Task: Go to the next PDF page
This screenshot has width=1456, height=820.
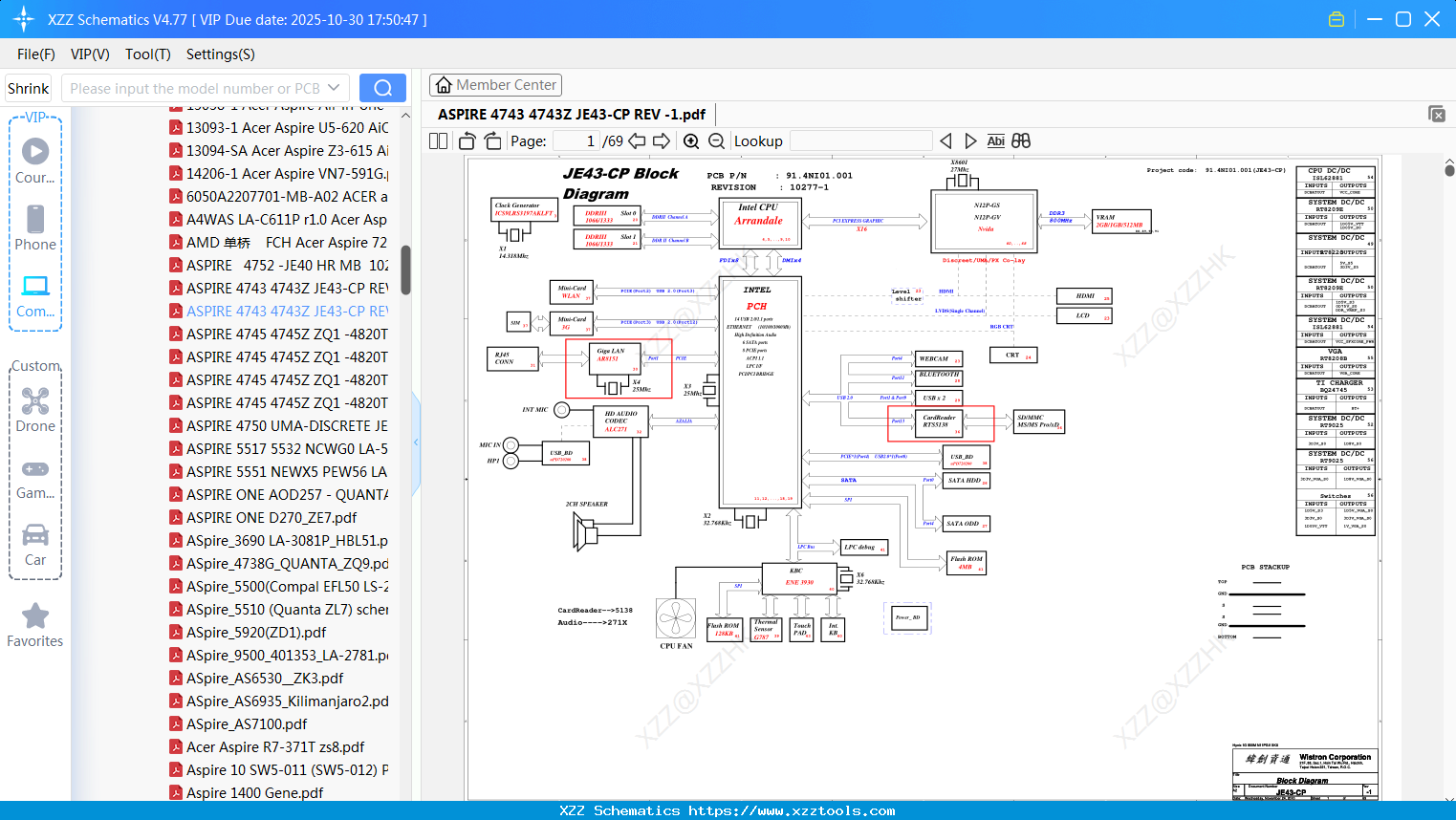Action: coord(662,141)
